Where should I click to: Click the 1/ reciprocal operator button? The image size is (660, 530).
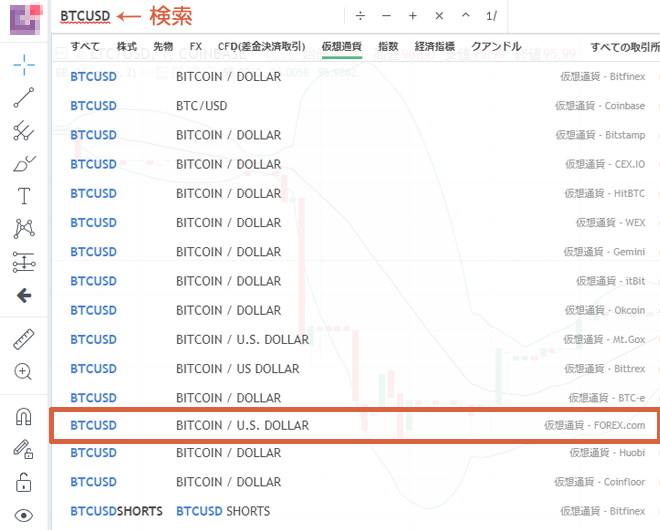tap(492, 16)
